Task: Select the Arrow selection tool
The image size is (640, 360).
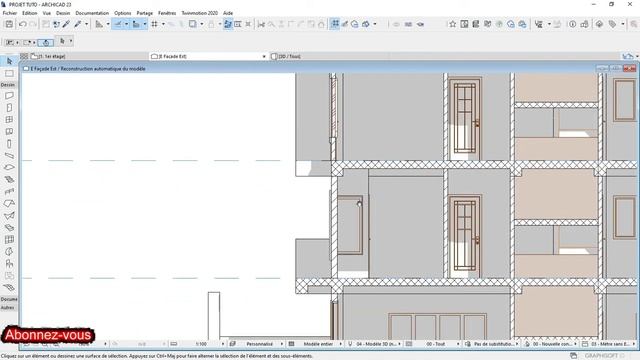Action: pyautogui.click(x=9, y=61)
